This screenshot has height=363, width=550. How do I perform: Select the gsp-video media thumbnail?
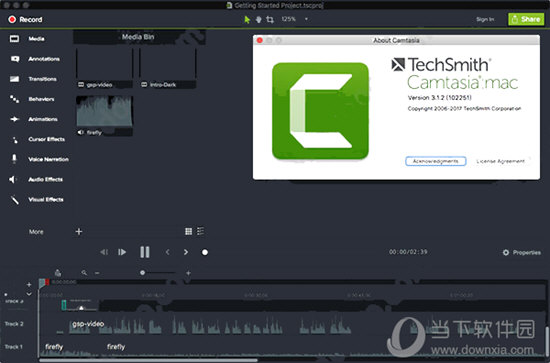point(105,68)
